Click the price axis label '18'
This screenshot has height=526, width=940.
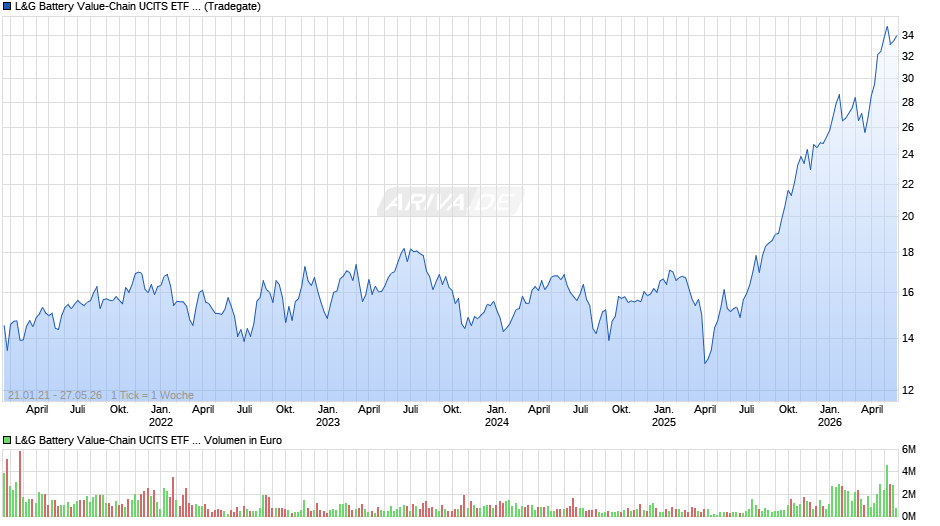click(x=908, y=253)
